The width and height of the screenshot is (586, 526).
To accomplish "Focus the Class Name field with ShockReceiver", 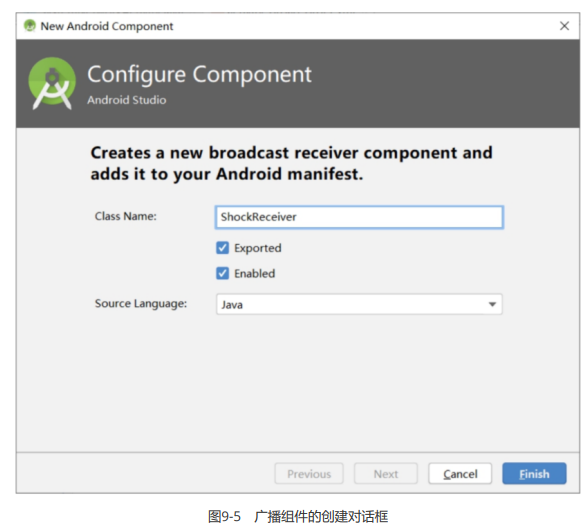I will coord(359,217).
